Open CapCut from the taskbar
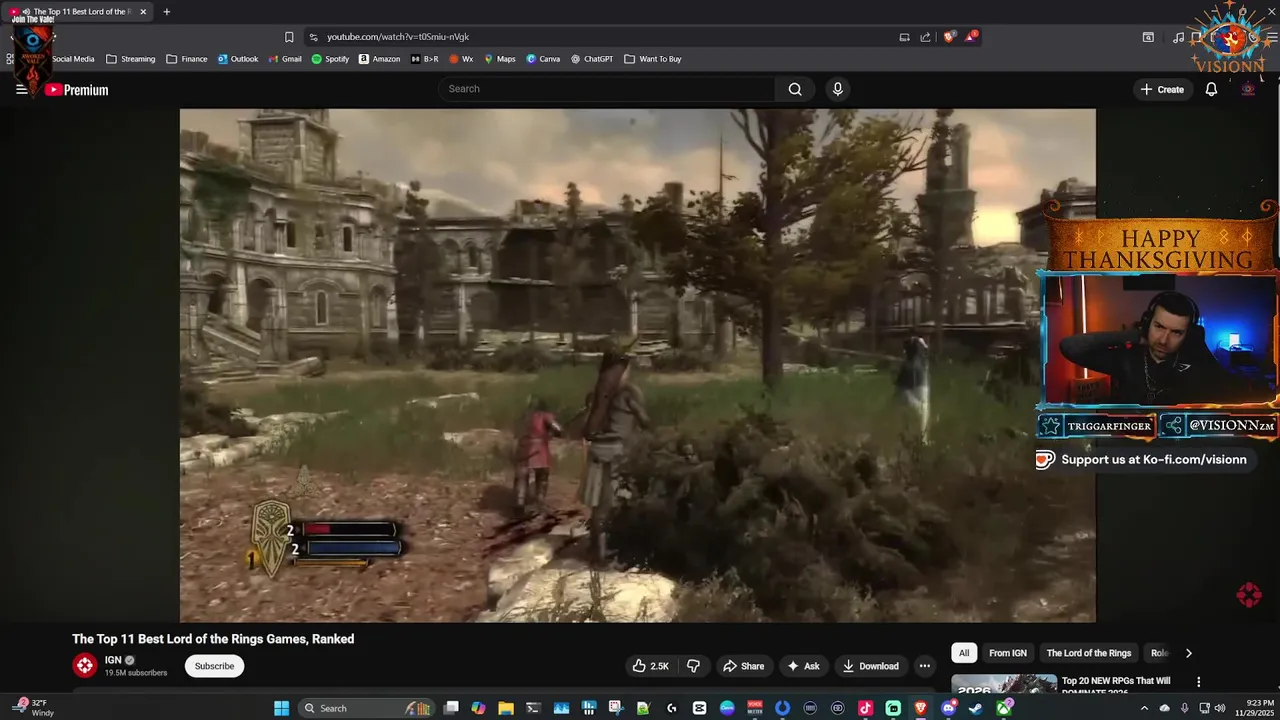1280x720 pixels. tap(699, 708)
